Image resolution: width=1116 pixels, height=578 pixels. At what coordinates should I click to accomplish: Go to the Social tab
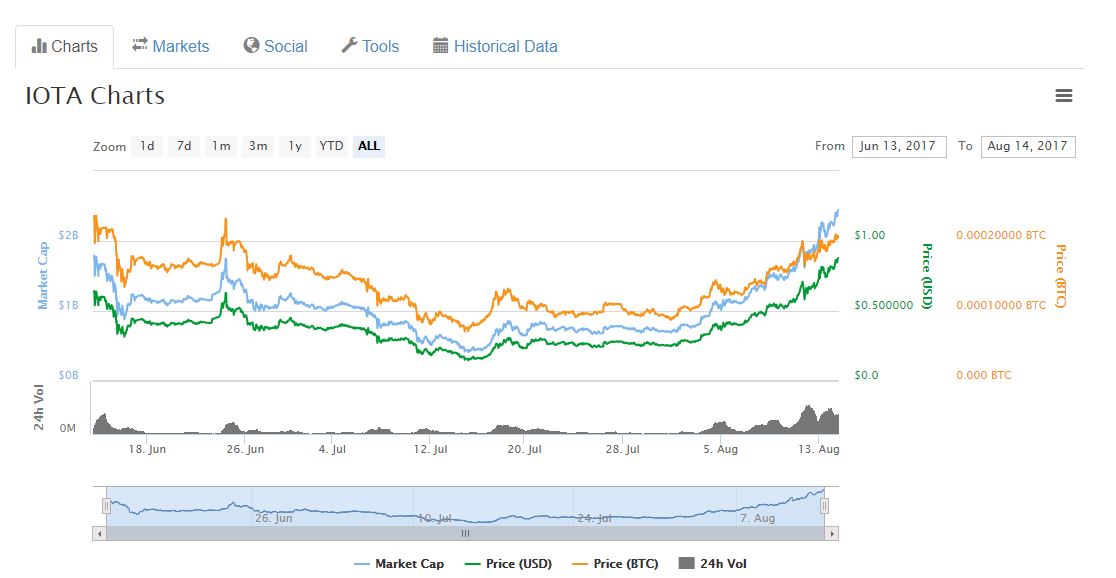[275, 46]
